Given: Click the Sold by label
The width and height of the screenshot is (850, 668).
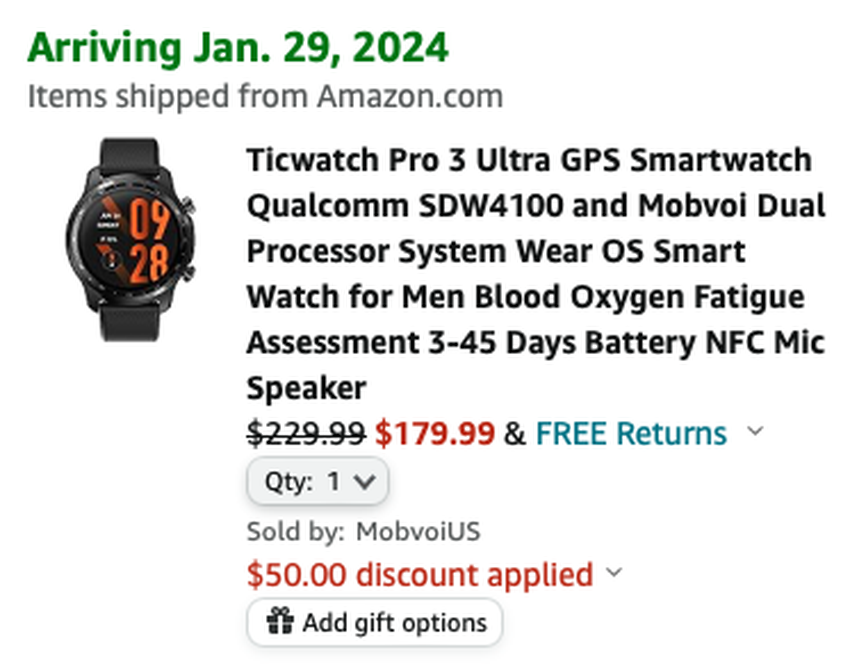Looking at the screenshot, I should (x=294, y=531).
